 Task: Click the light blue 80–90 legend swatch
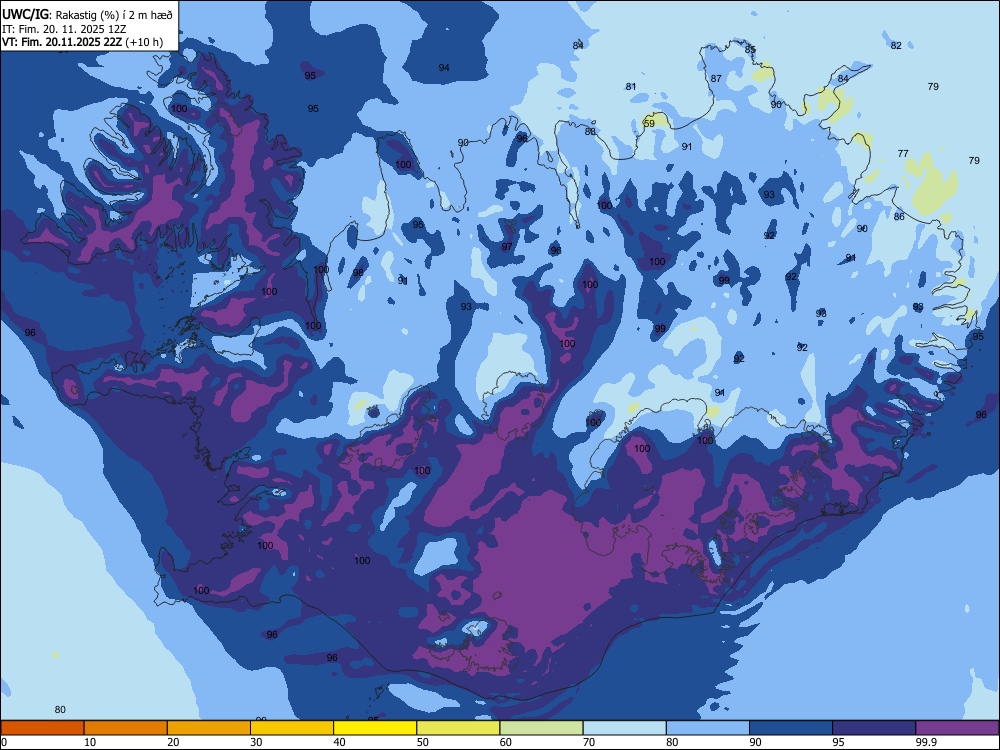[707, 728]
